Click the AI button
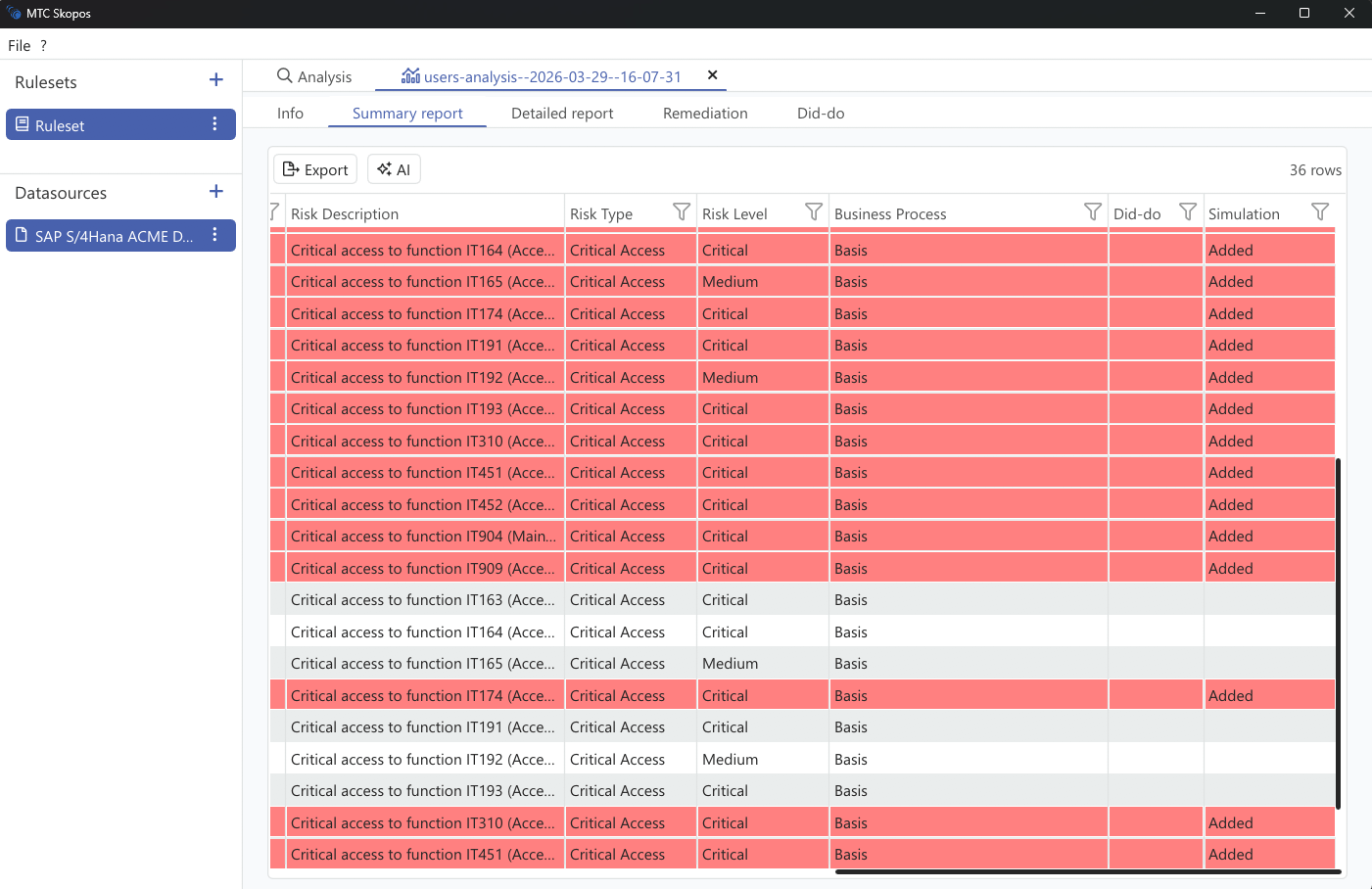Screen dimensions: 1372x889 point(394,168)
